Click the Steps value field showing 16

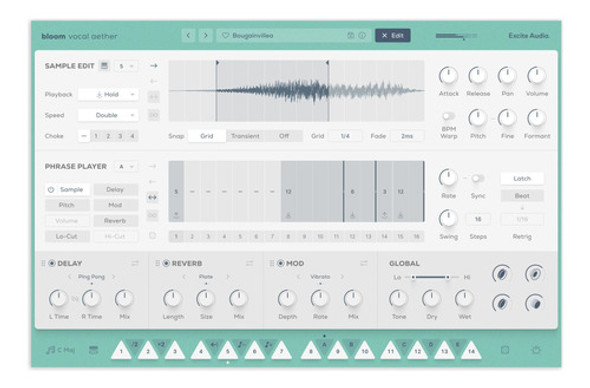(478, 219)
